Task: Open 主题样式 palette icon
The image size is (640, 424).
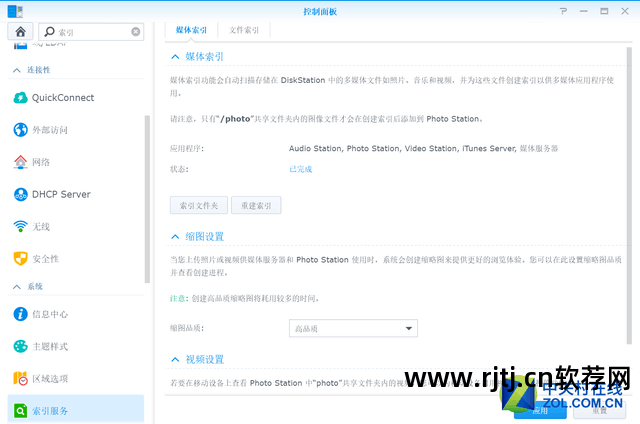Action: click(x=20, y=346)
